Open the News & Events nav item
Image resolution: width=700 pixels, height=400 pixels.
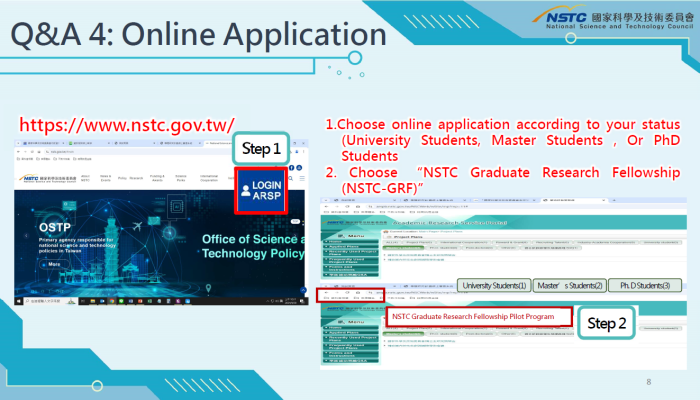pyautogui.click(x=106, y=178)
